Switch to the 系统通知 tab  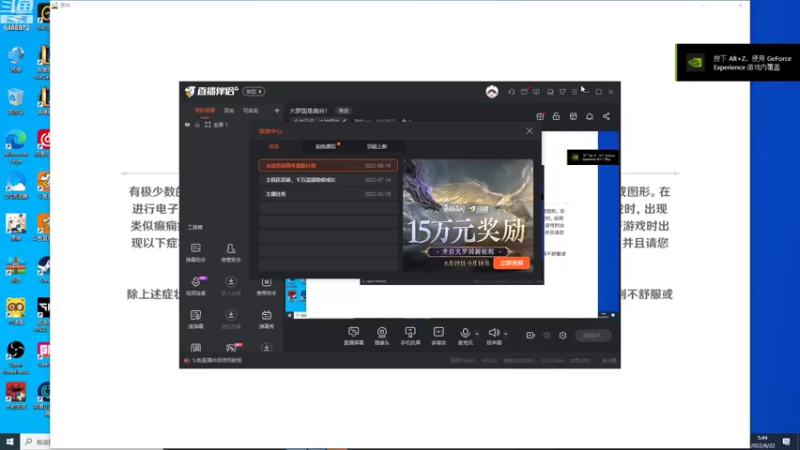point(327,146)
